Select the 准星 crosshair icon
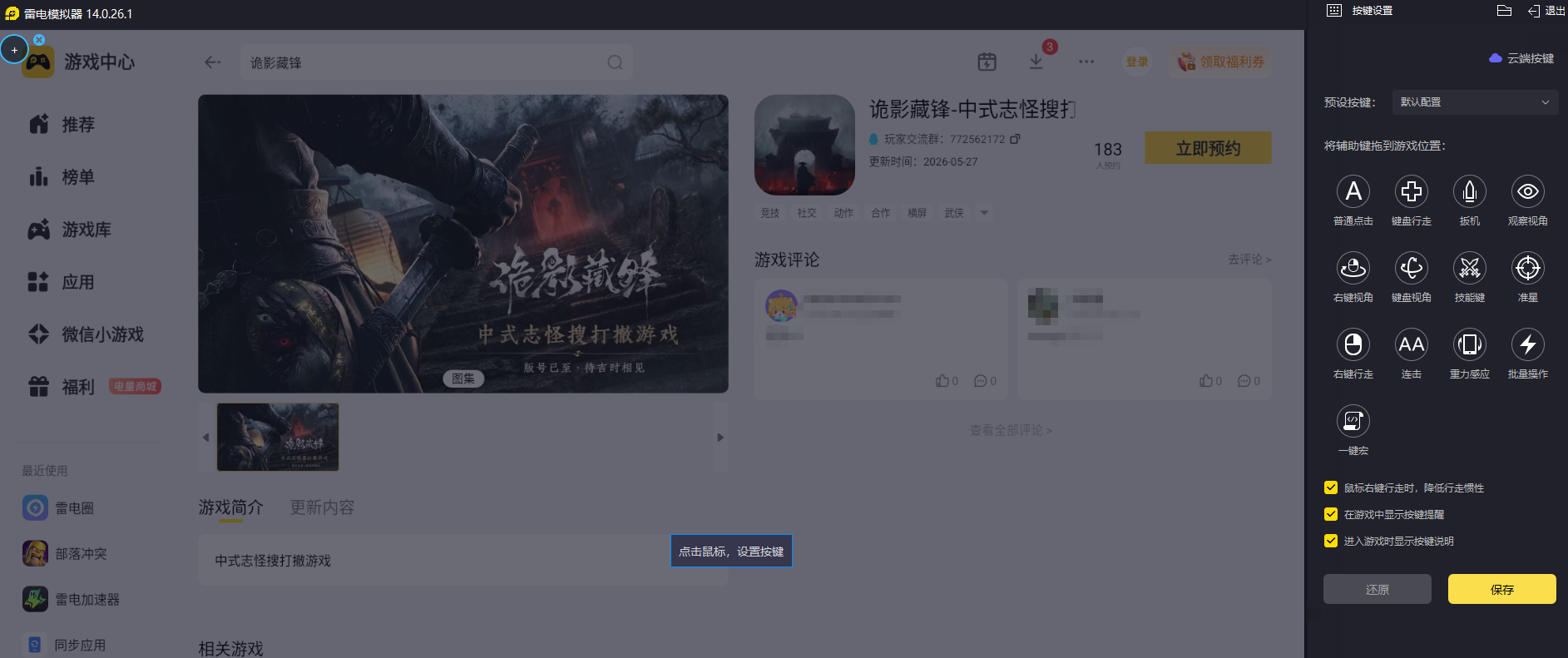Viewport: 1568px width, 658px height. point(1528,268)
